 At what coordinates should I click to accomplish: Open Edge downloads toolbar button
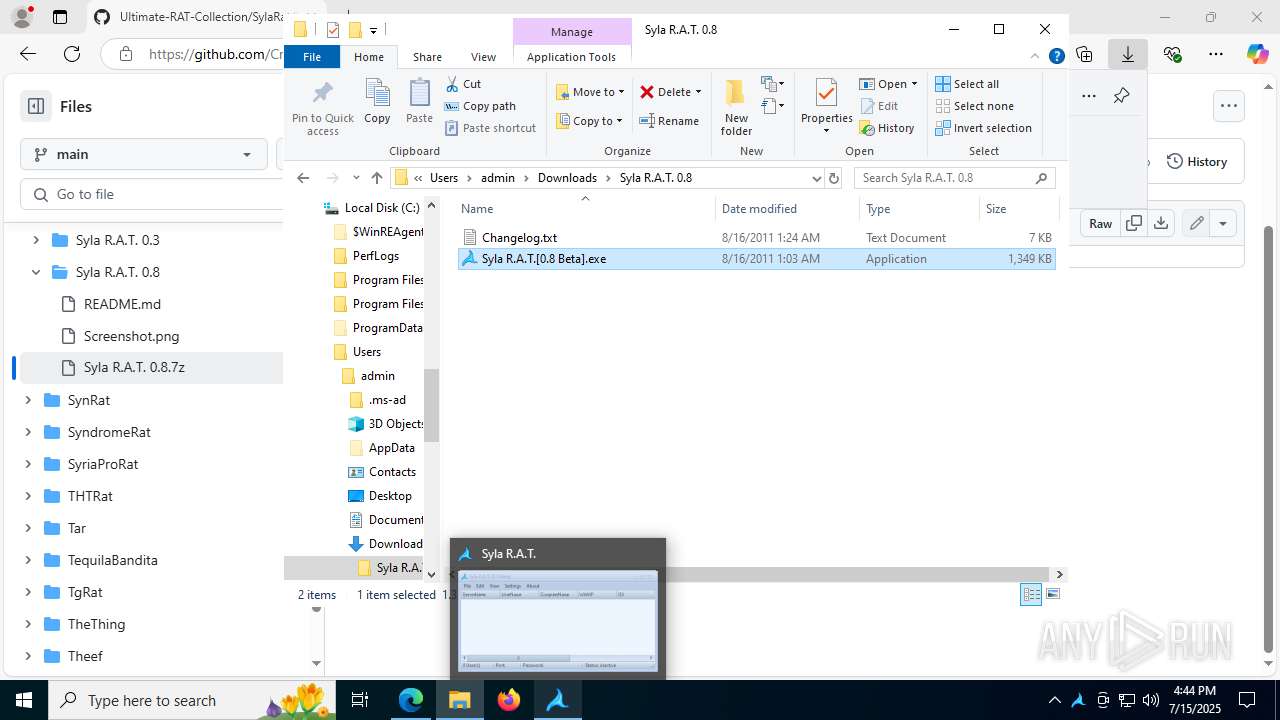[1128, 54]
